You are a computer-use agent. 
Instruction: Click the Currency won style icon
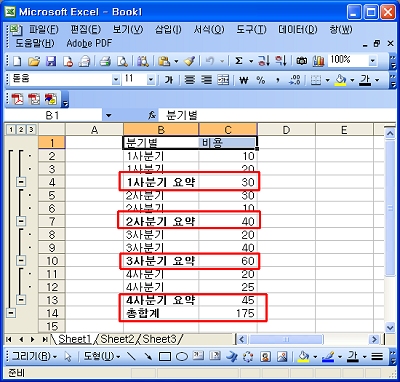(x=244, y=80)
